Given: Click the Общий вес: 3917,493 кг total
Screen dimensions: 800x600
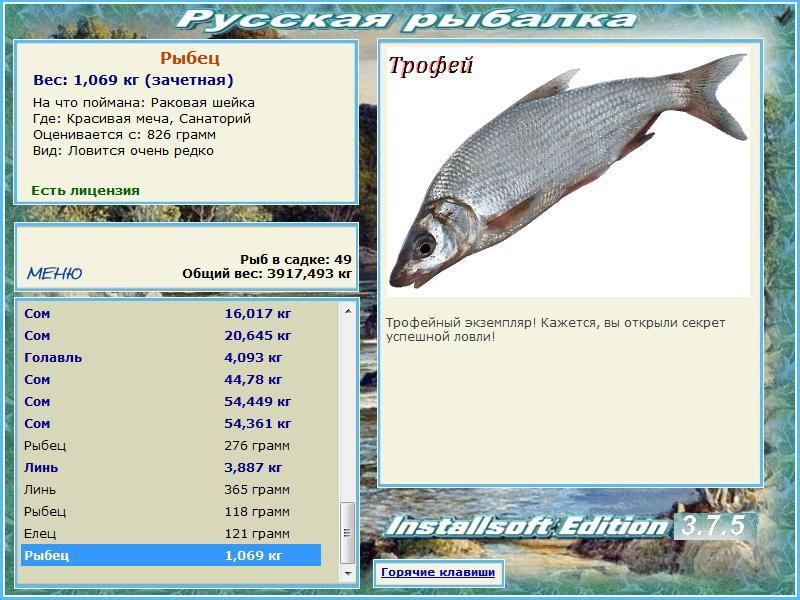Looking at the screenshot, I should [x=267, y=274].
